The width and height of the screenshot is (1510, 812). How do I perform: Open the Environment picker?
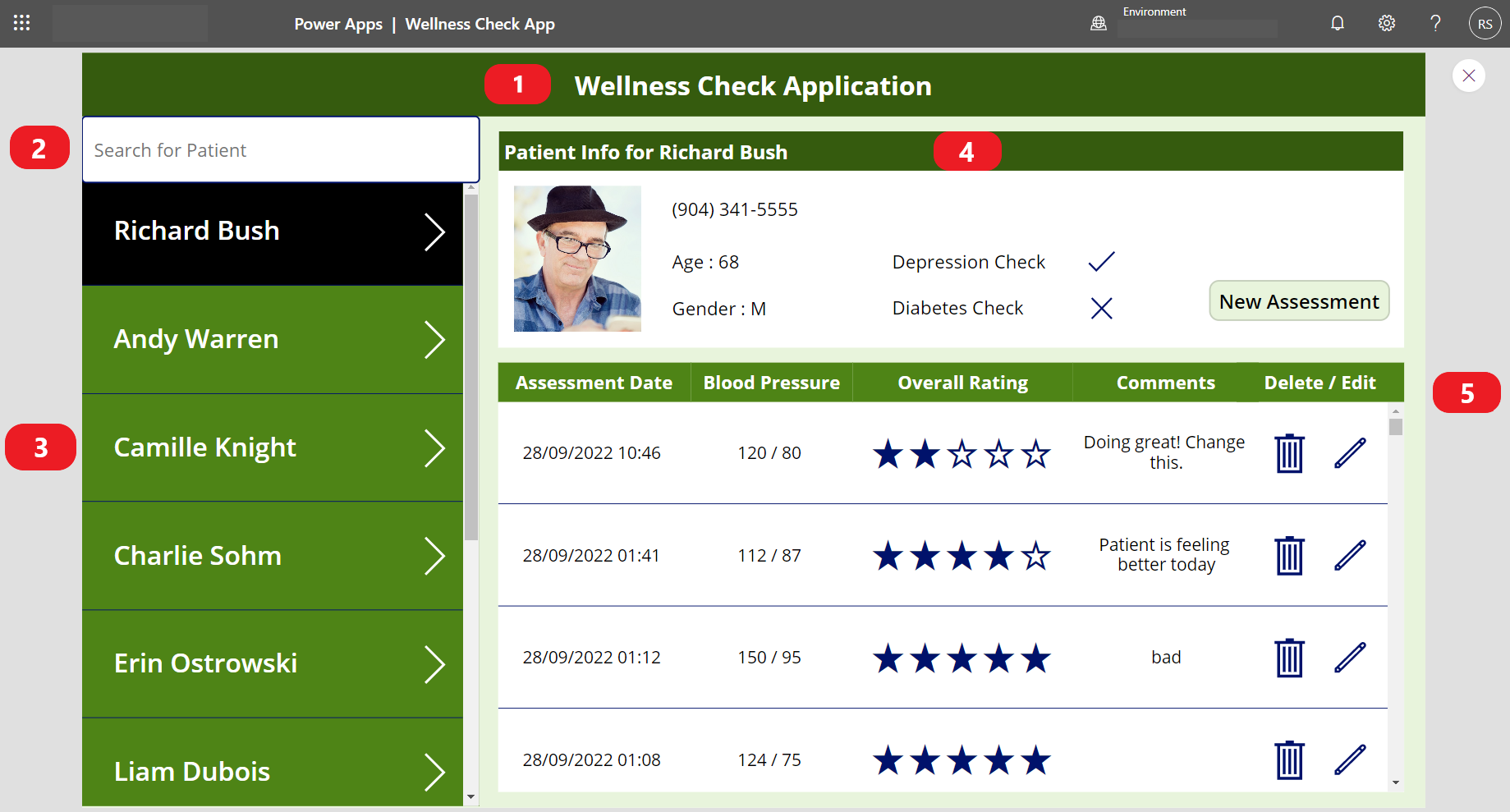tap(1197, 27)
